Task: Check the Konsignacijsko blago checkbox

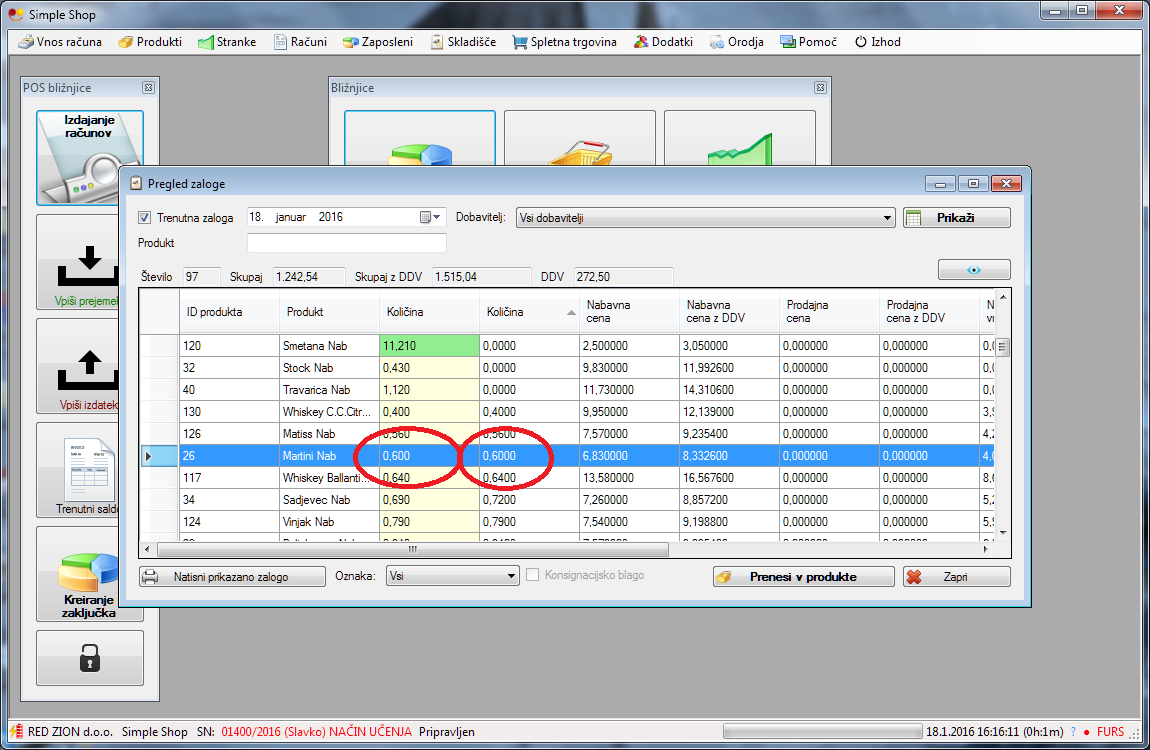Action: pos(533,576)
